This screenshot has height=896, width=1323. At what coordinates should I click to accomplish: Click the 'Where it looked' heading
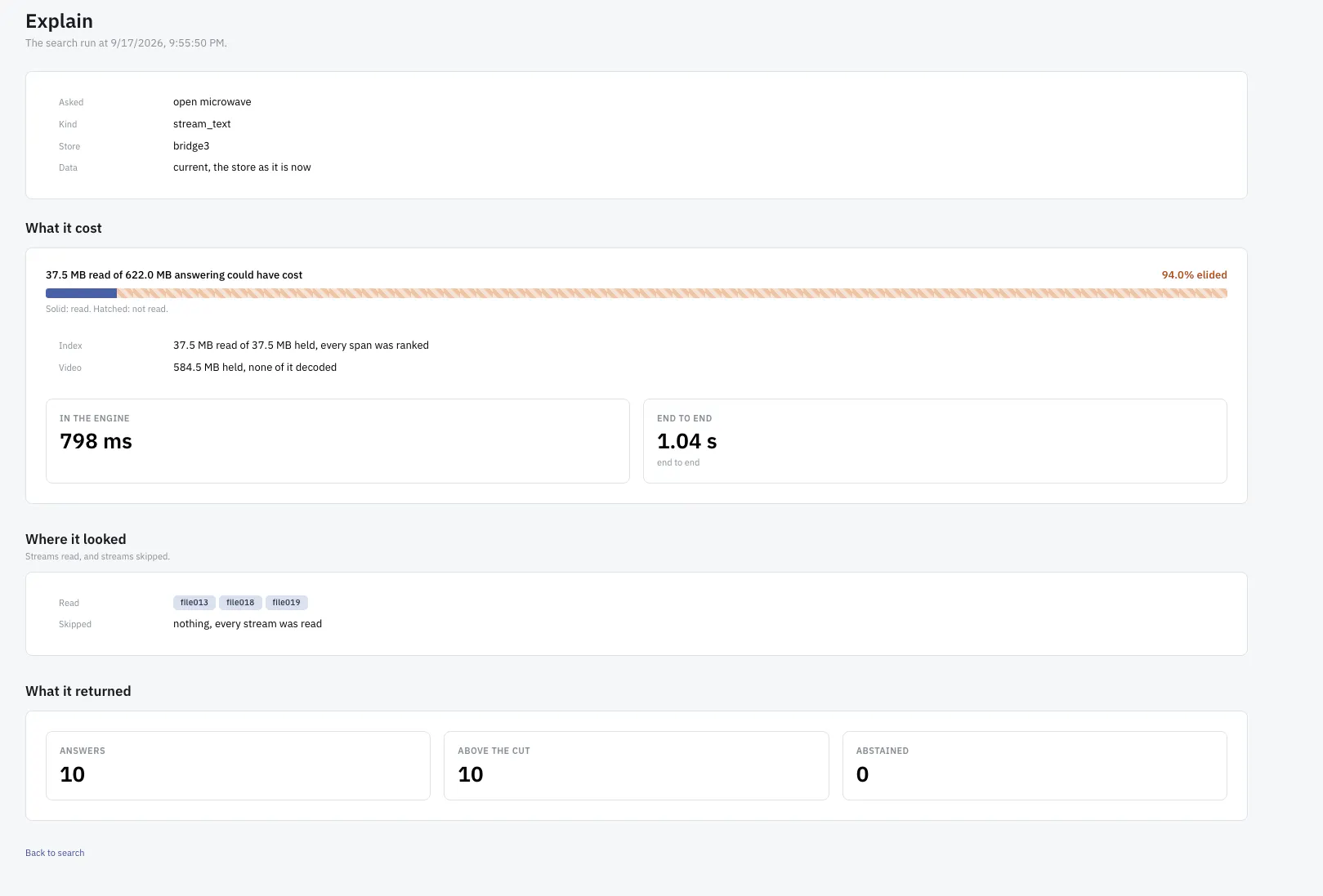76,539
